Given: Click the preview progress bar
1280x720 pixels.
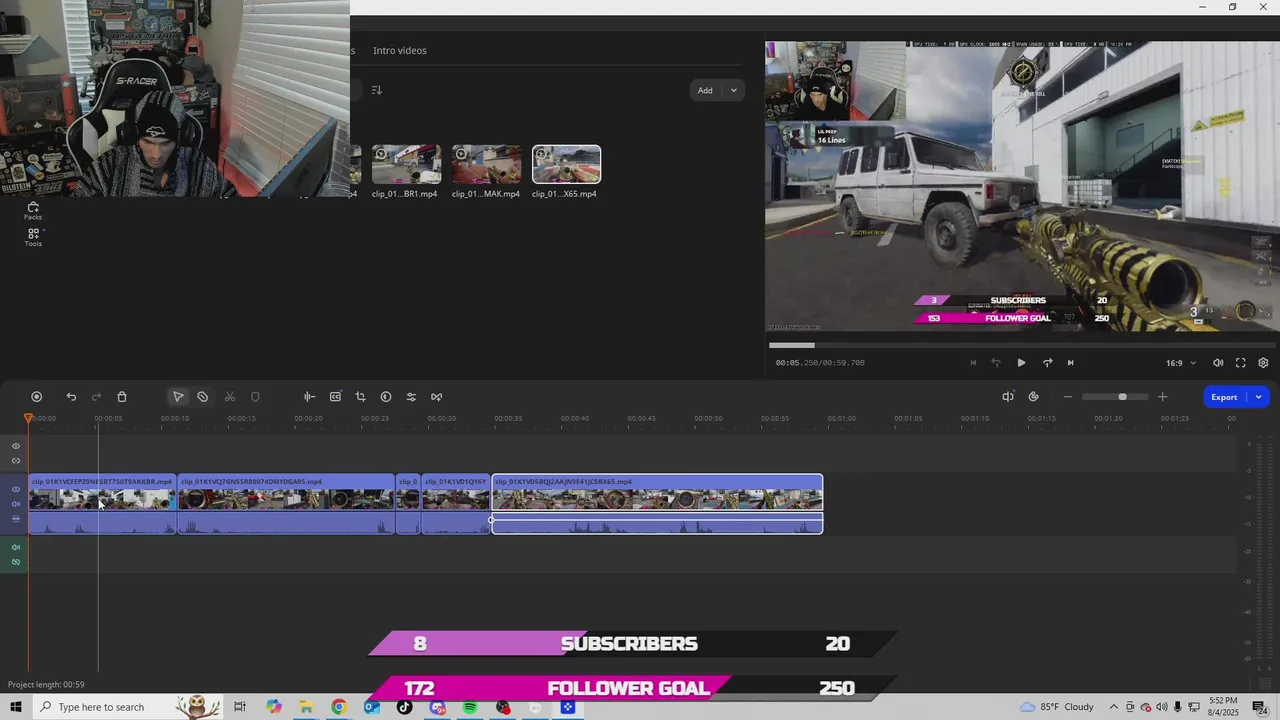Looking at the screenshot, I should point(1020,345).
